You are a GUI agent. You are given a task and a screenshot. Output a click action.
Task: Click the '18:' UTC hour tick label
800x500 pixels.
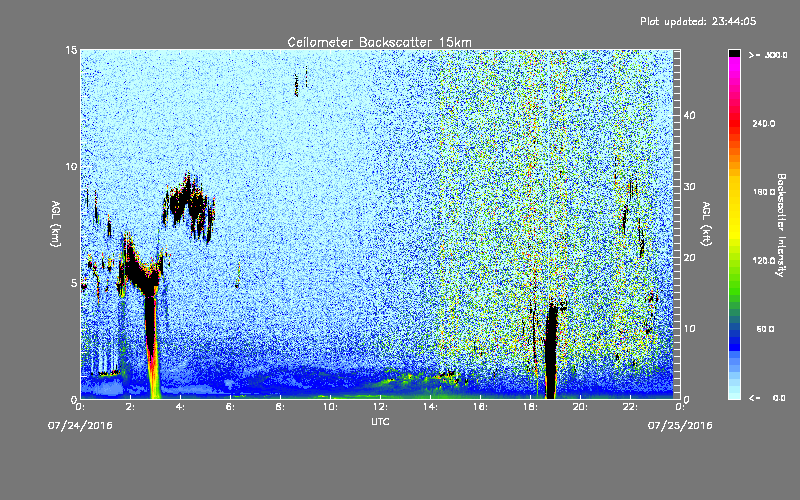pos(530,407)
